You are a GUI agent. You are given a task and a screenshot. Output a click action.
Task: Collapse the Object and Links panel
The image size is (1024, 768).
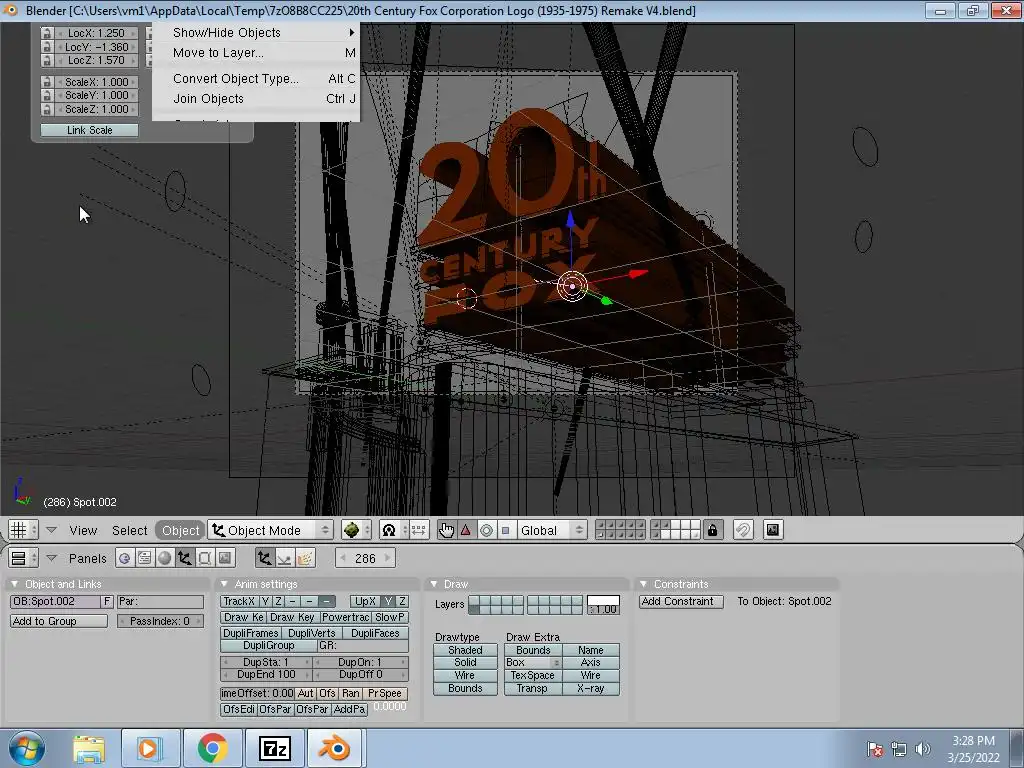point(14,584)
